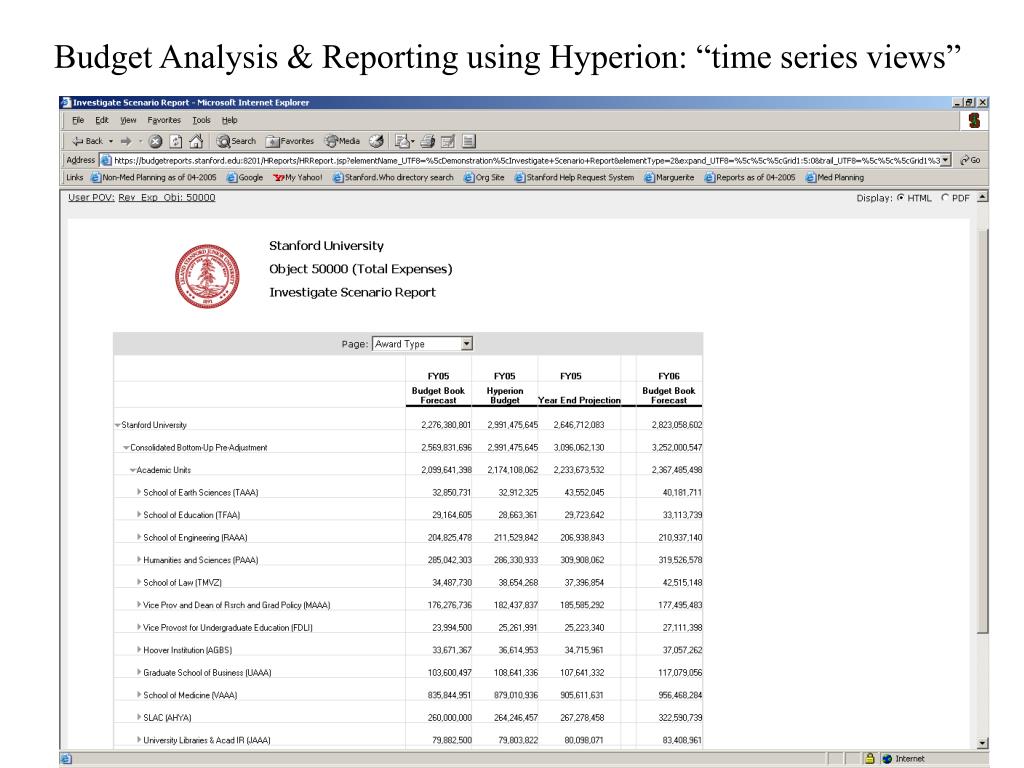Click the security lock icon in status bar
1024x768 pixels.
pos(869,758)
